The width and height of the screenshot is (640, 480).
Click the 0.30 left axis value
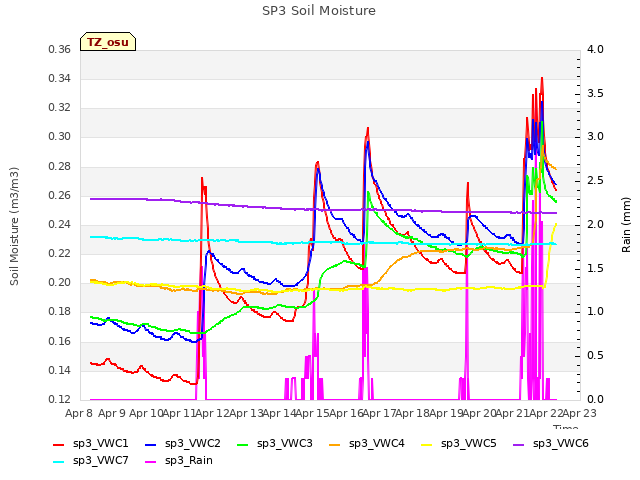point(60,137)
